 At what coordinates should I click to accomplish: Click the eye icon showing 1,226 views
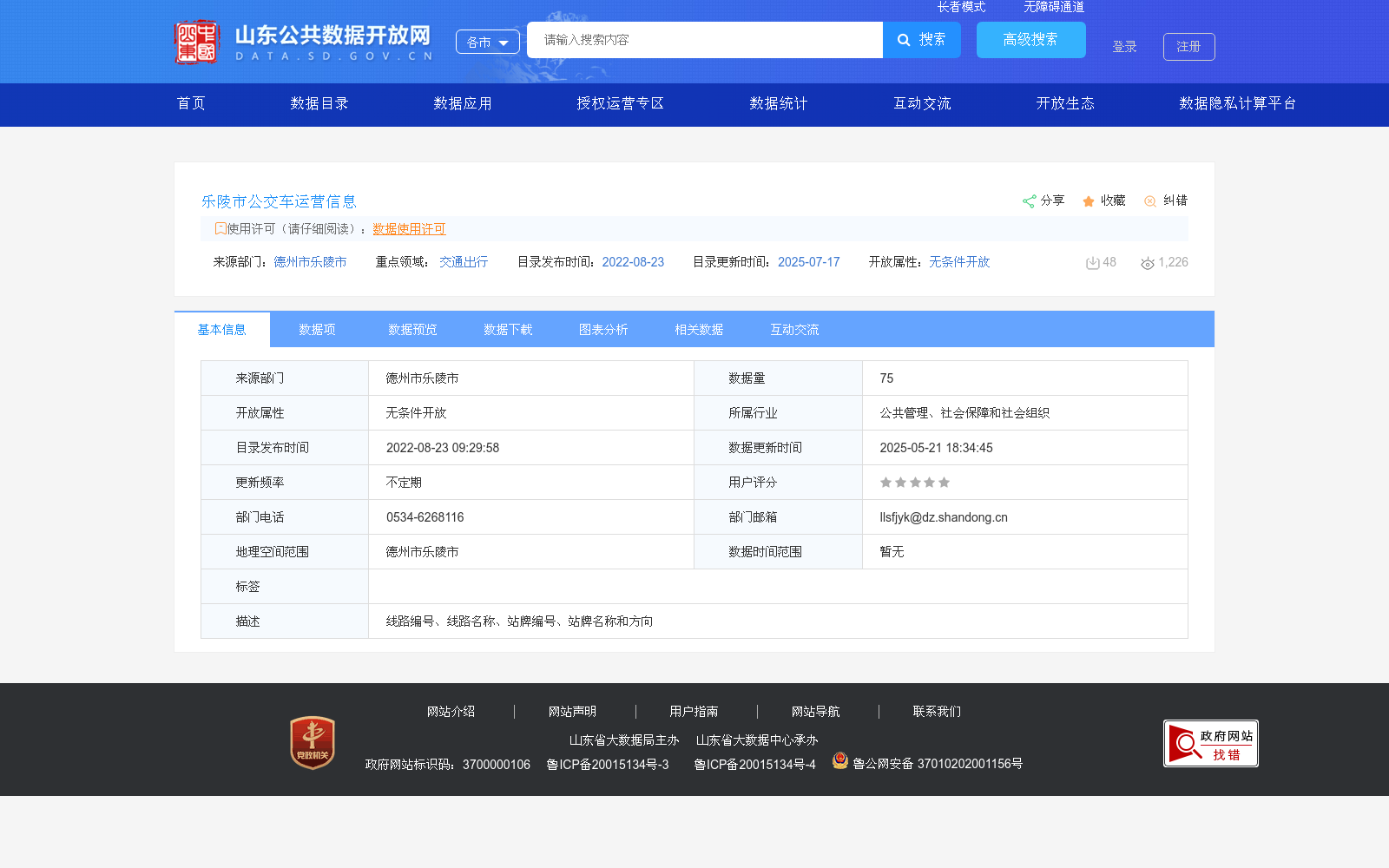(1148, 263)
